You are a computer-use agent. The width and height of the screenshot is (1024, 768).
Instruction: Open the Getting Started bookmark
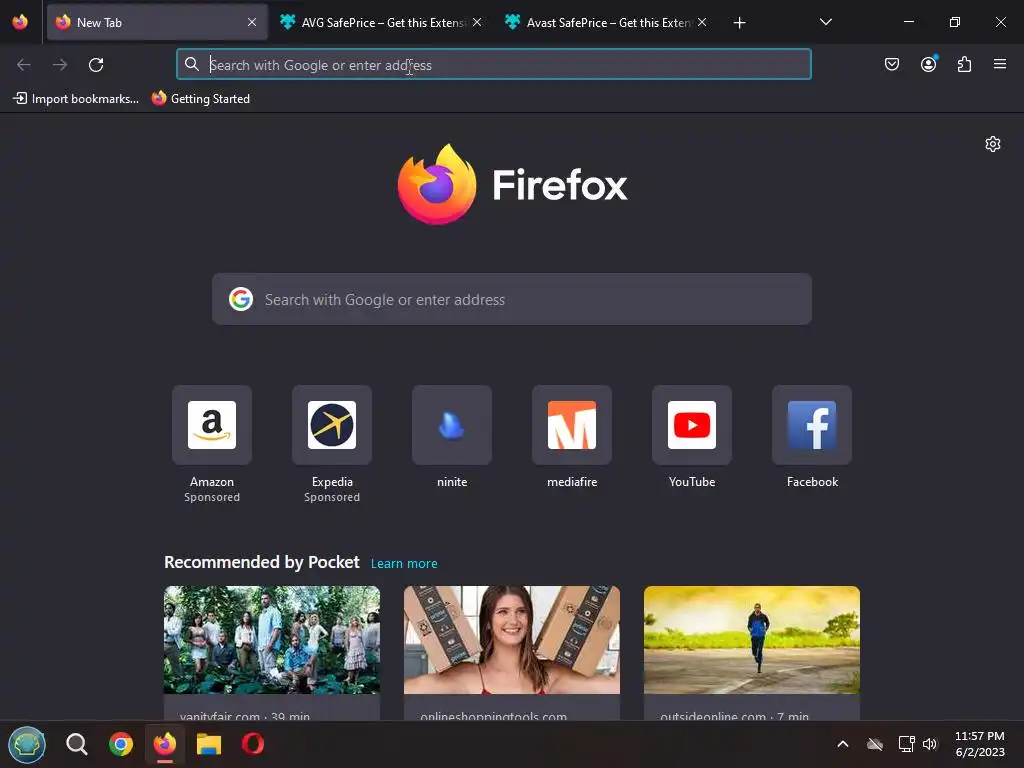pos(200,99)
